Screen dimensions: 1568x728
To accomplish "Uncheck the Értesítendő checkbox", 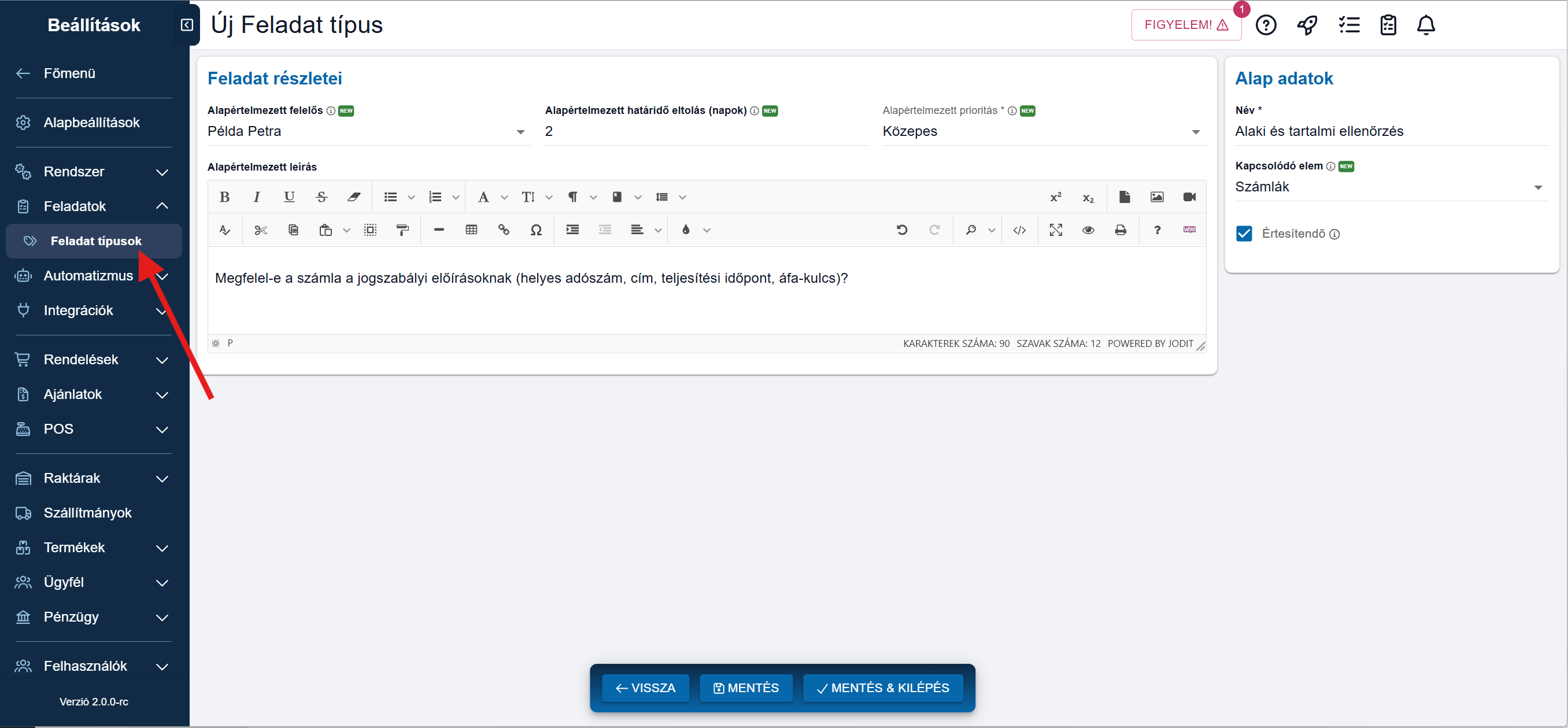I will 1244,234.
